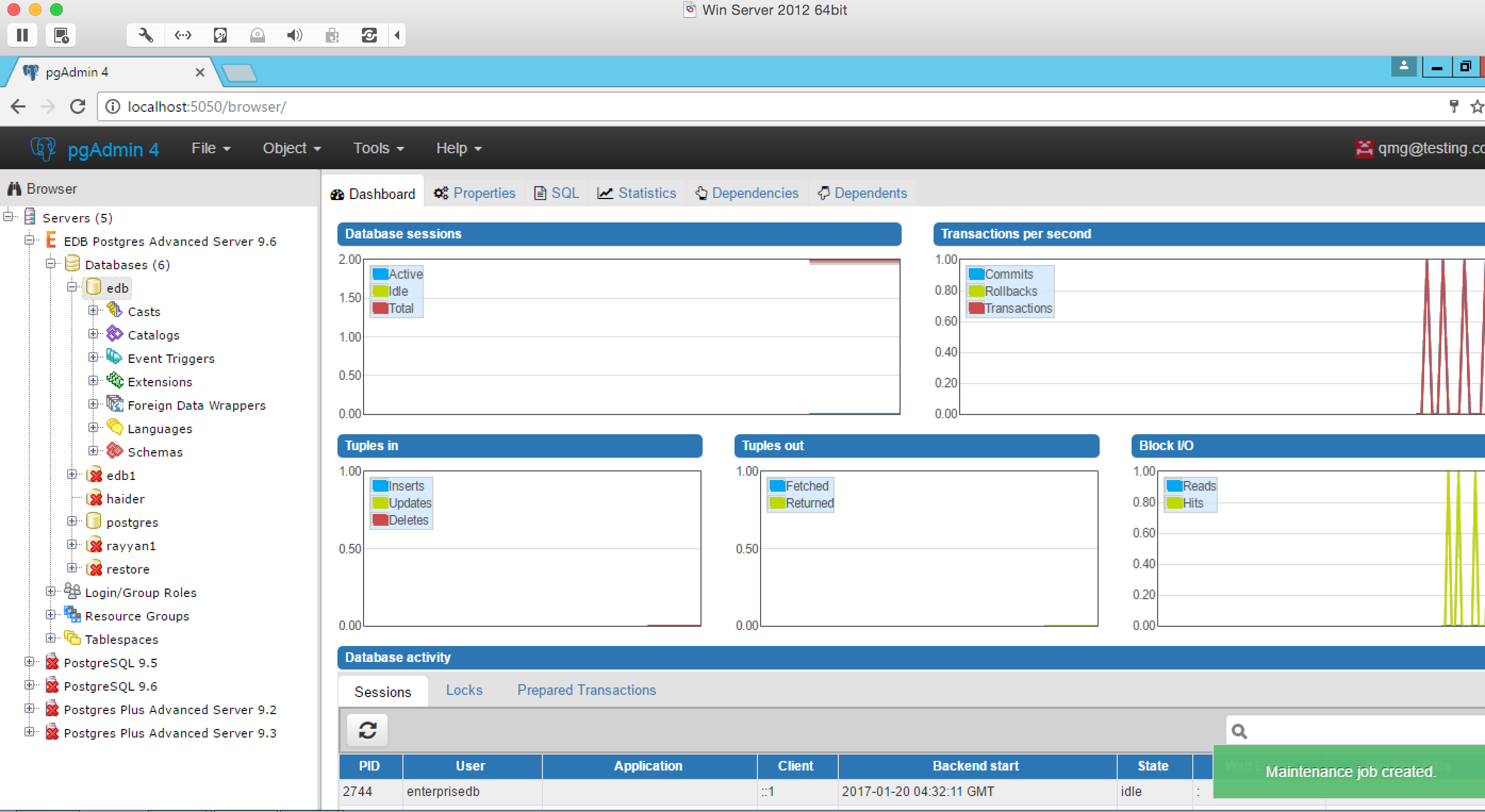
Task: Click the bookmark star icon in address bar
Action: point(1476,106)
